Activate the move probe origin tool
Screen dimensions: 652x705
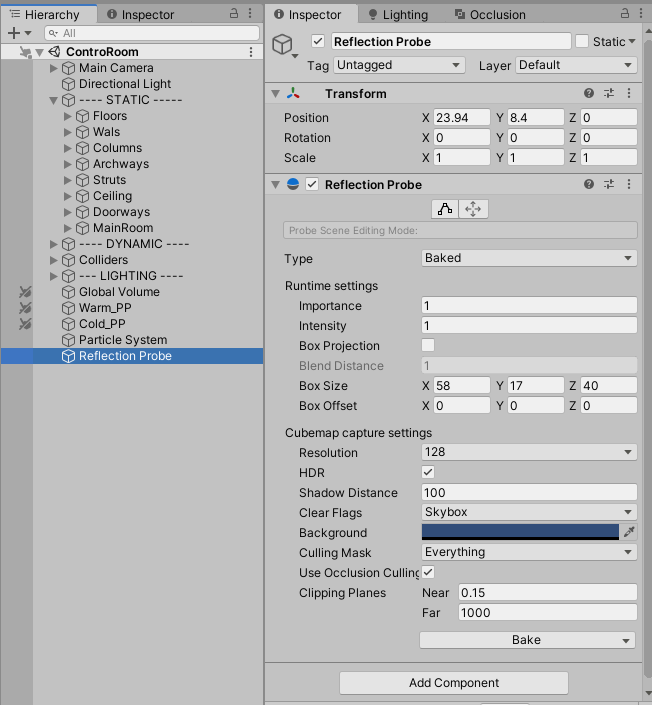click(473, 209)
